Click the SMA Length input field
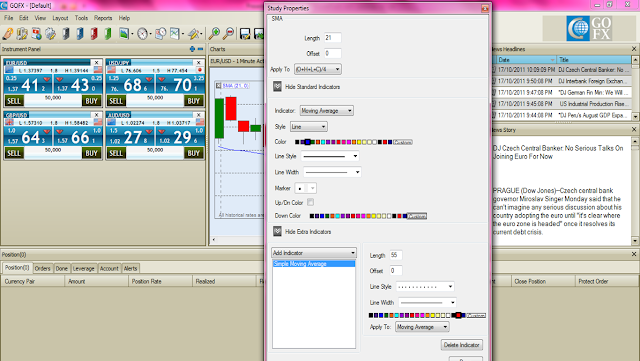The width and height of the screenshot is (640, 361). 333,38
